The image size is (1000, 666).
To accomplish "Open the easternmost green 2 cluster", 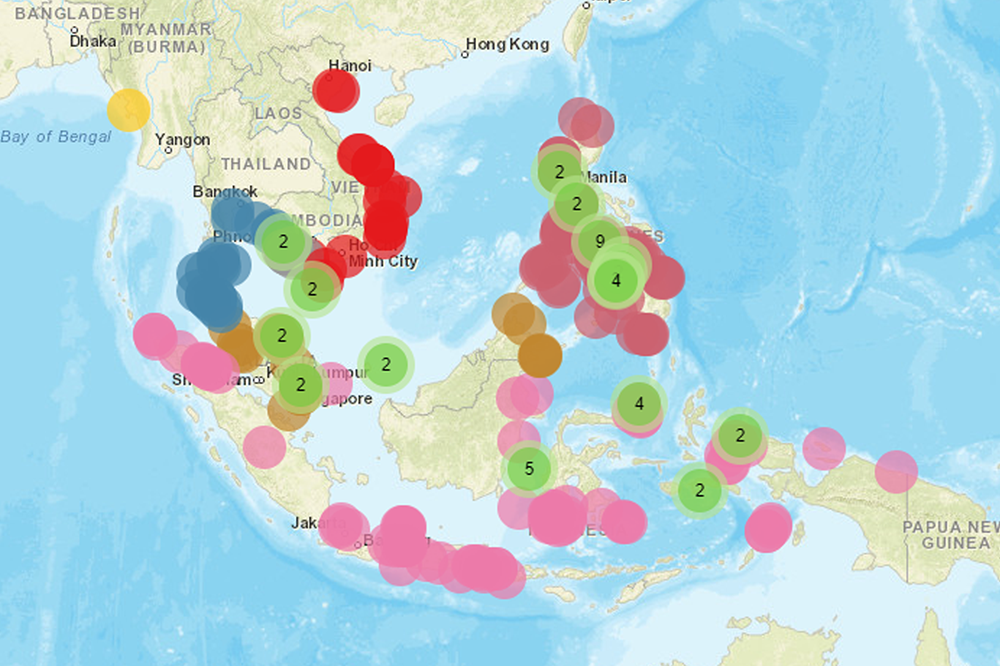I will (x=740, y=436).
